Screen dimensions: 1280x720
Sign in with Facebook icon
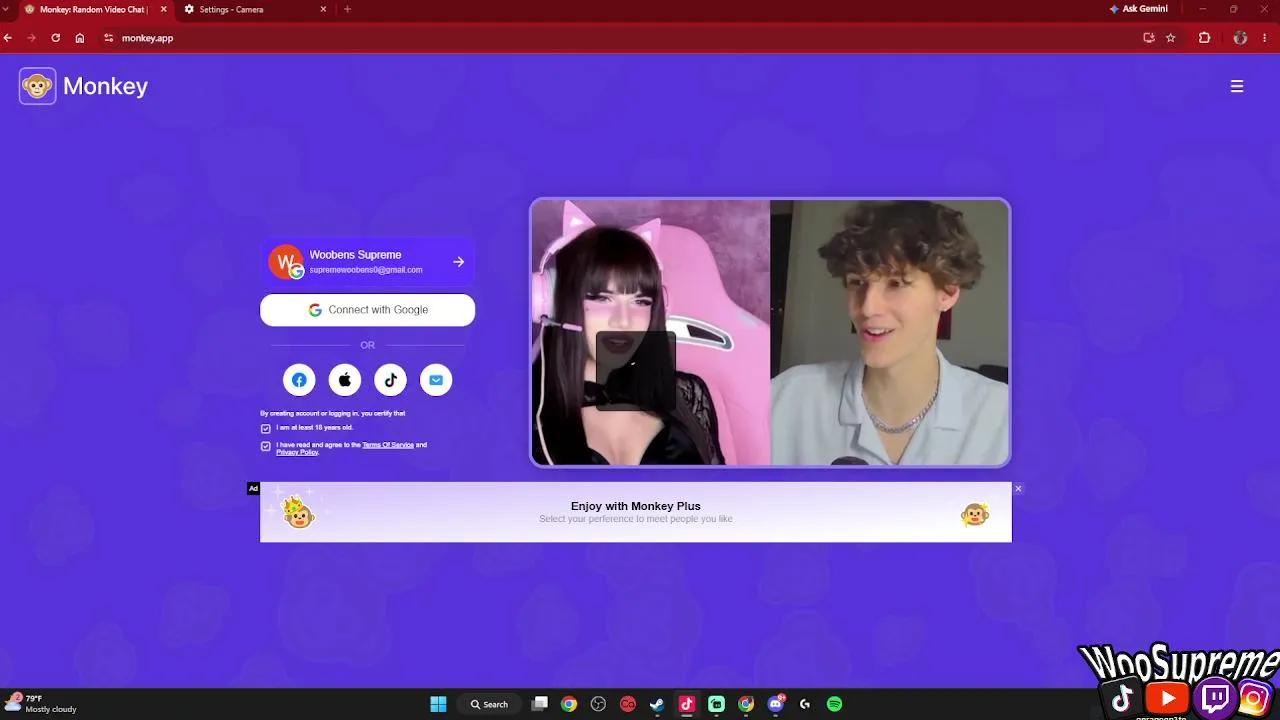click(x=299, y=380)
